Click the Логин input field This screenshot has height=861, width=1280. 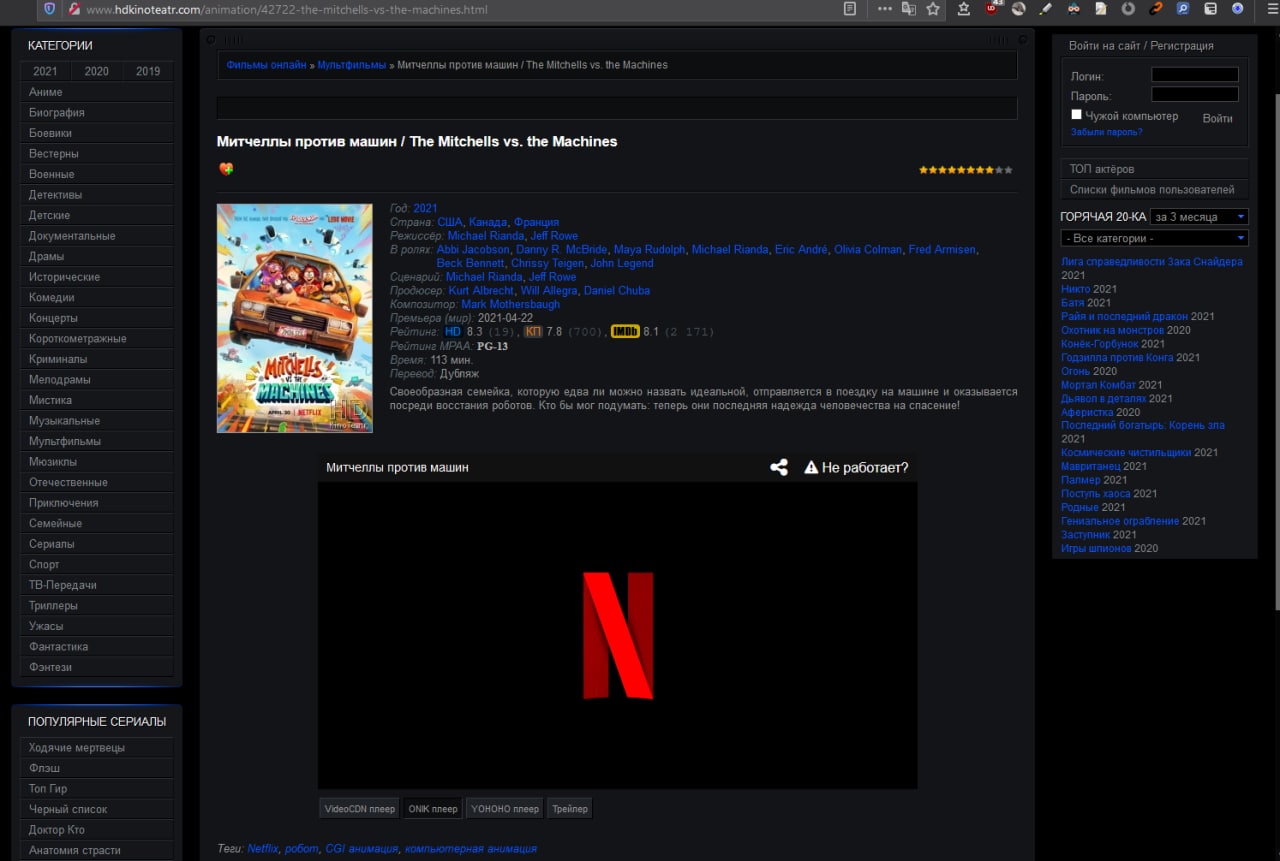pos(1195,75)
